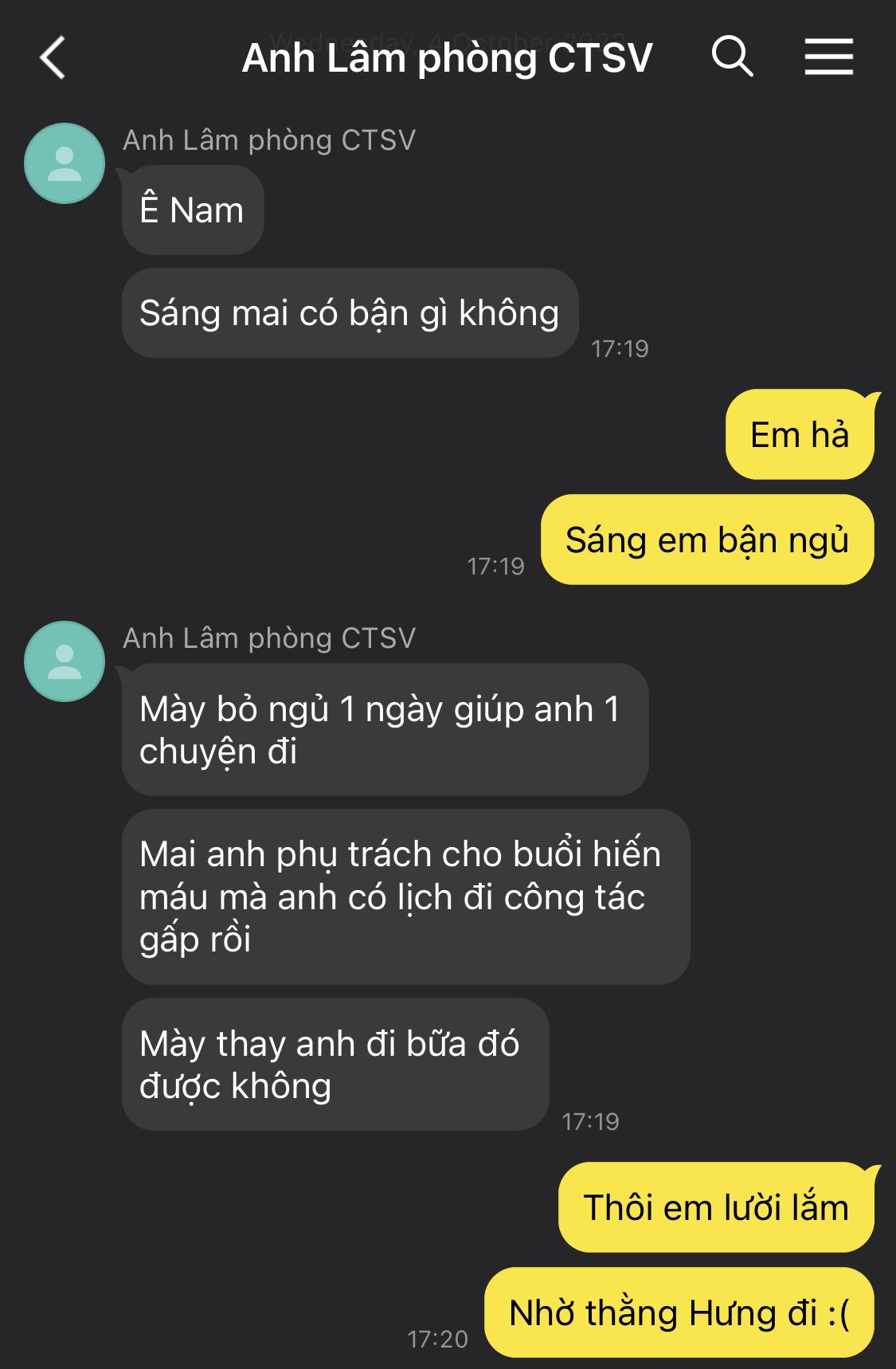Select the yellow Nhờ thằng Hưng đi bubble
896x1369 pixels.
[679, 1312]
